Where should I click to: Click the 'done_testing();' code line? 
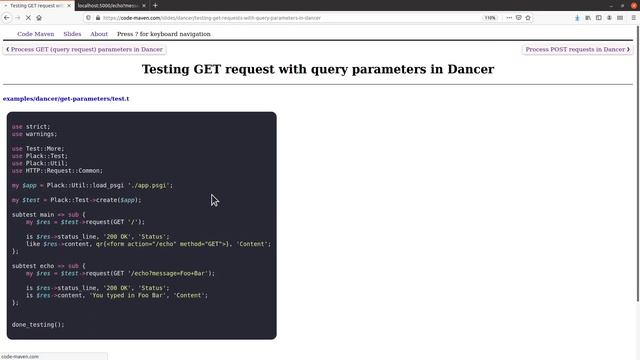pyautogui.click(x=38, y=325)
